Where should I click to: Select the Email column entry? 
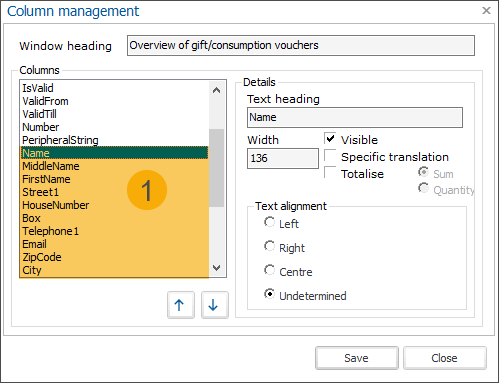point(114,244)
